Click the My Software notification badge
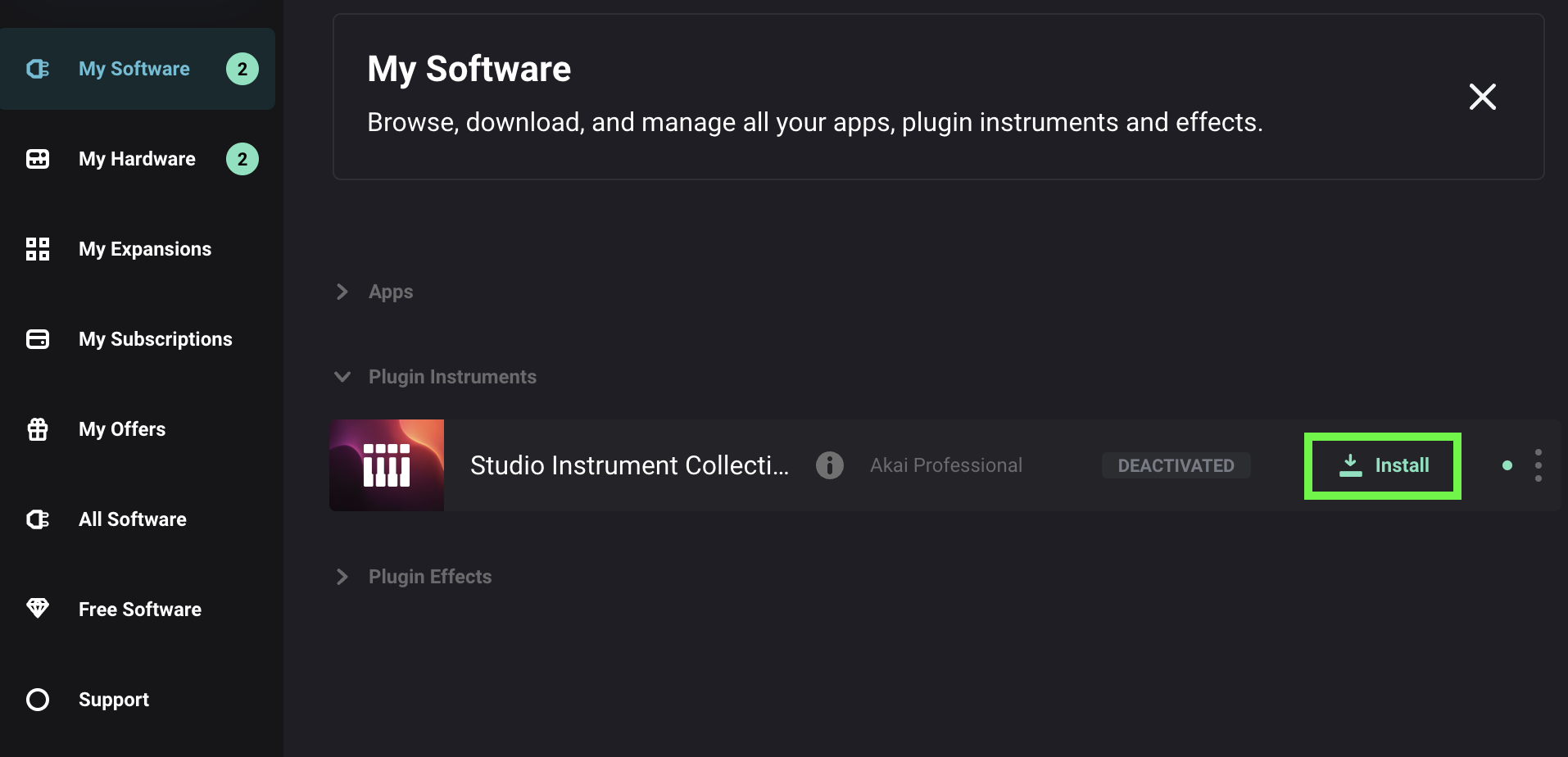This screenshot has width=1568, height=757. tap(242, 69)
